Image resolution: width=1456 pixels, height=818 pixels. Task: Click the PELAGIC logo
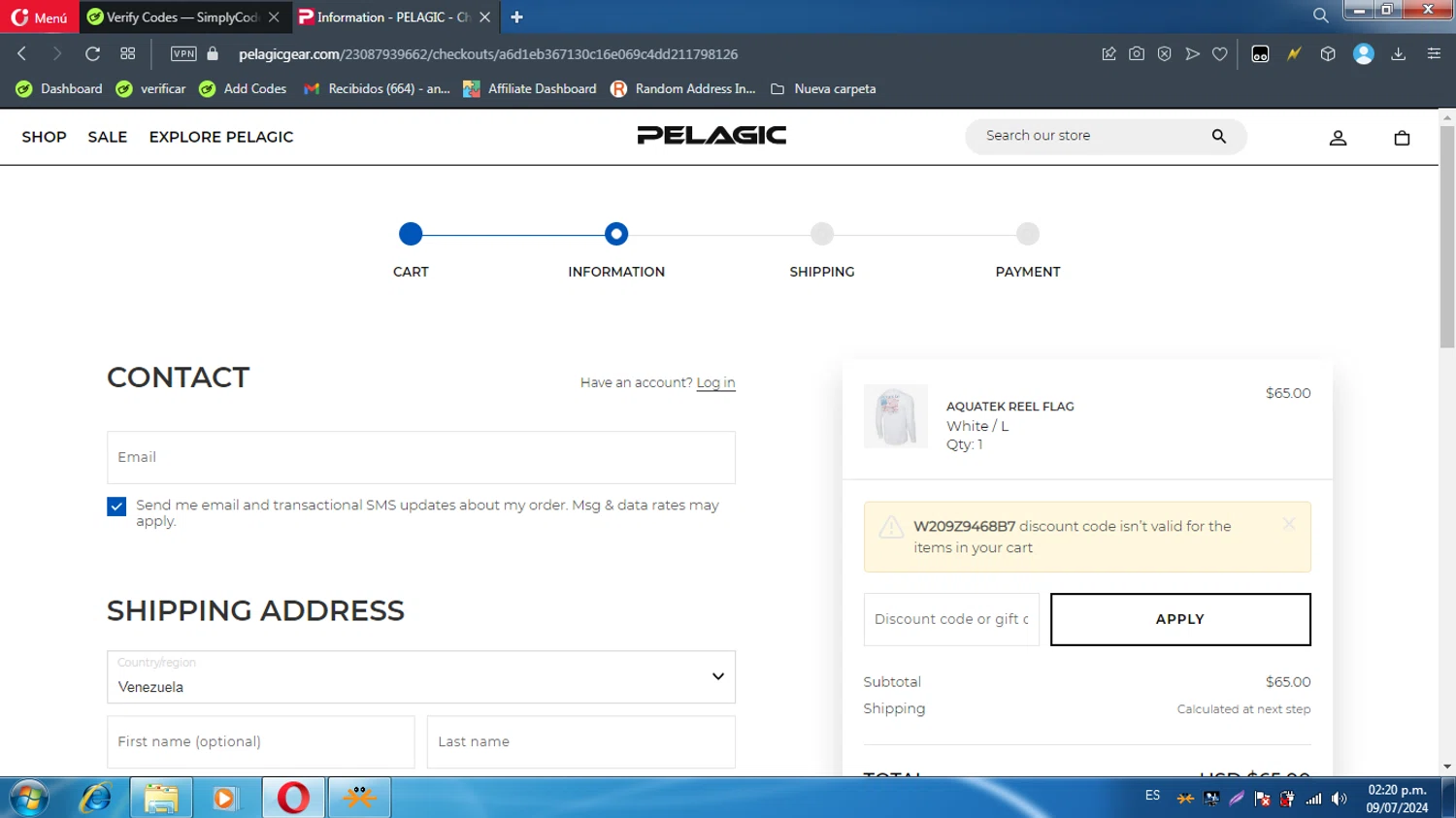[711, 135]
